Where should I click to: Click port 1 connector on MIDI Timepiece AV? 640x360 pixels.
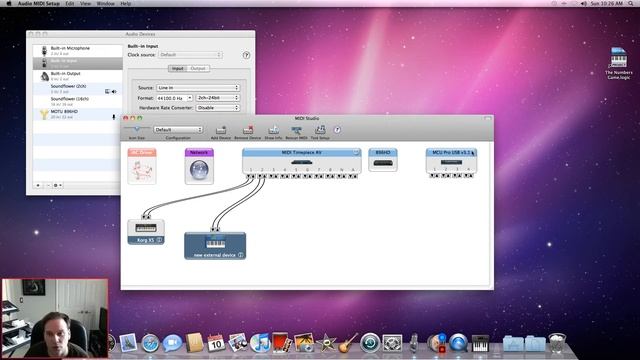point(251,176)
